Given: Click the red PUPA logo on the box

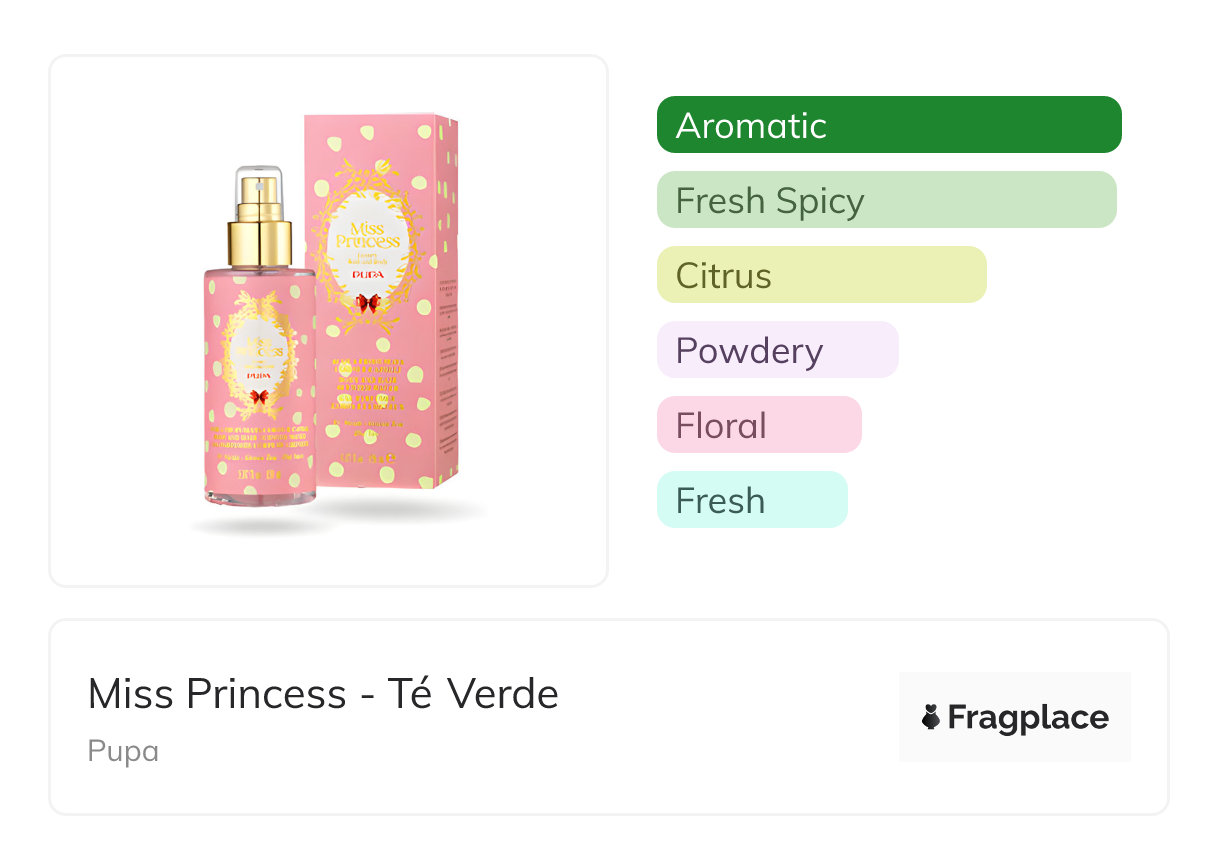Looking at the screenshot, I should point(369,276).
